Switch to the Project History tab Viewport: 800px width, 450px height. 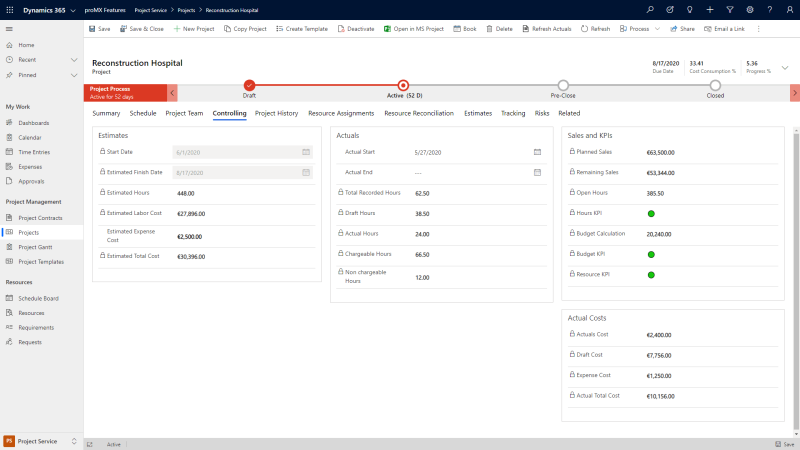[276, 113]
